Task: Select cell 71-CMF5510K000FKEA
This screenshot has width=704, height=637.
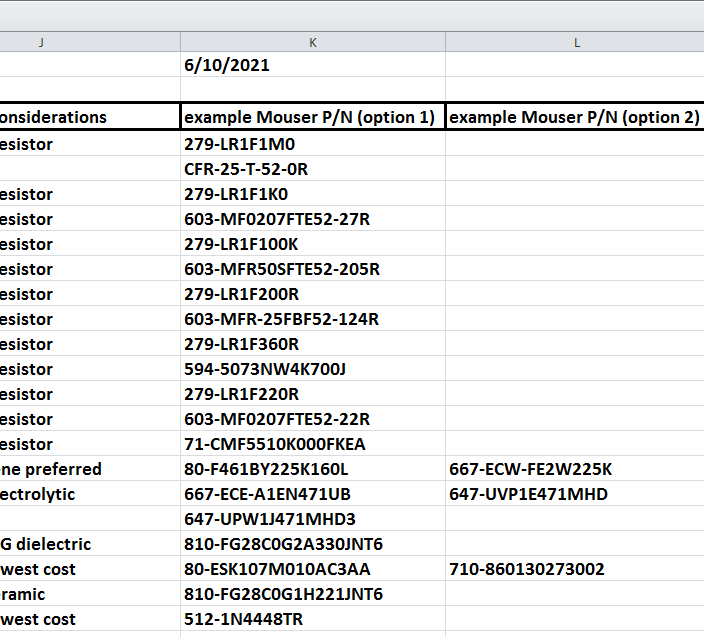Action: point(313,444)
